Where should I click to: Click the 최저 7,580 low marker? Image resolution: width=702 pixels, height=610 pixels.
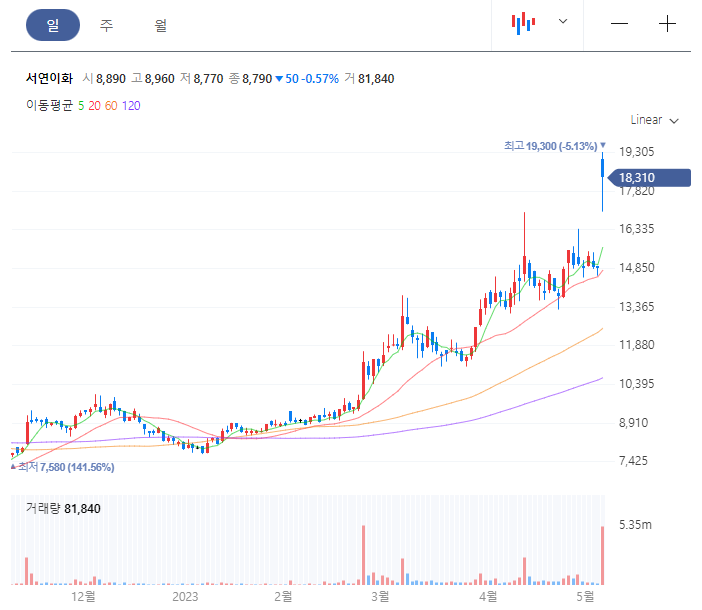coord(63,467)
